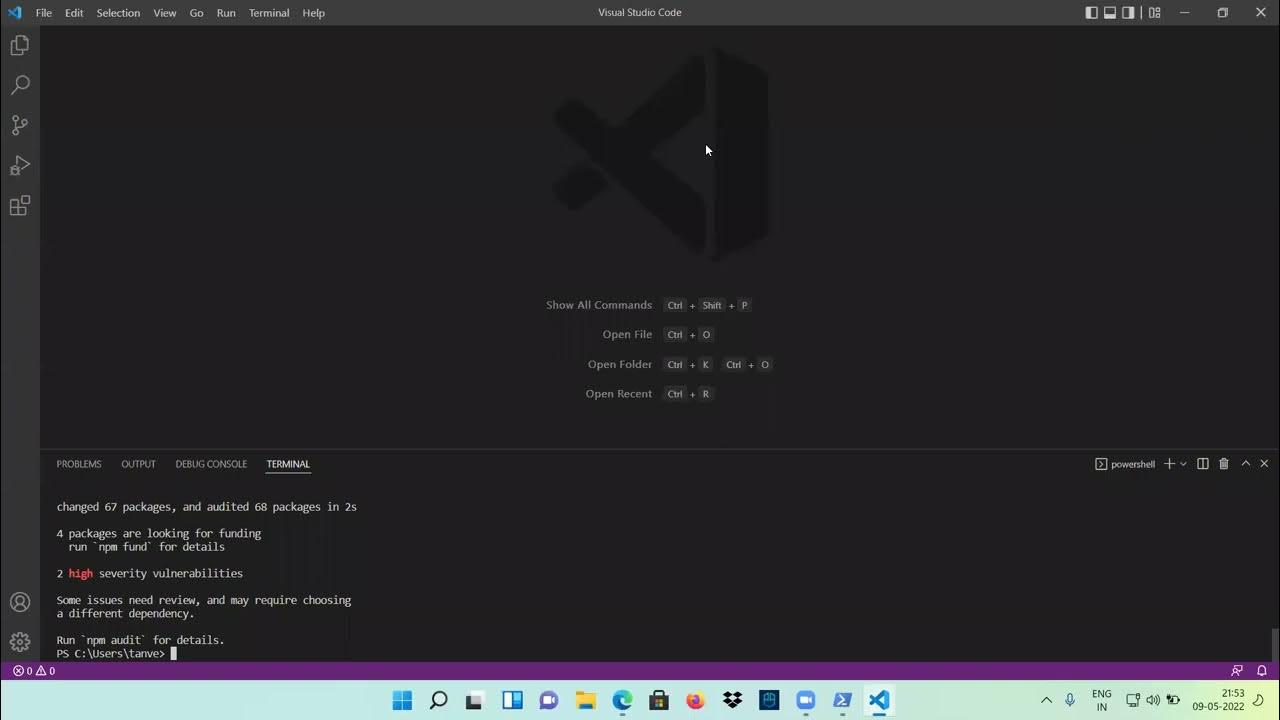Open File Explorer from taskbar

pos(585,700)
